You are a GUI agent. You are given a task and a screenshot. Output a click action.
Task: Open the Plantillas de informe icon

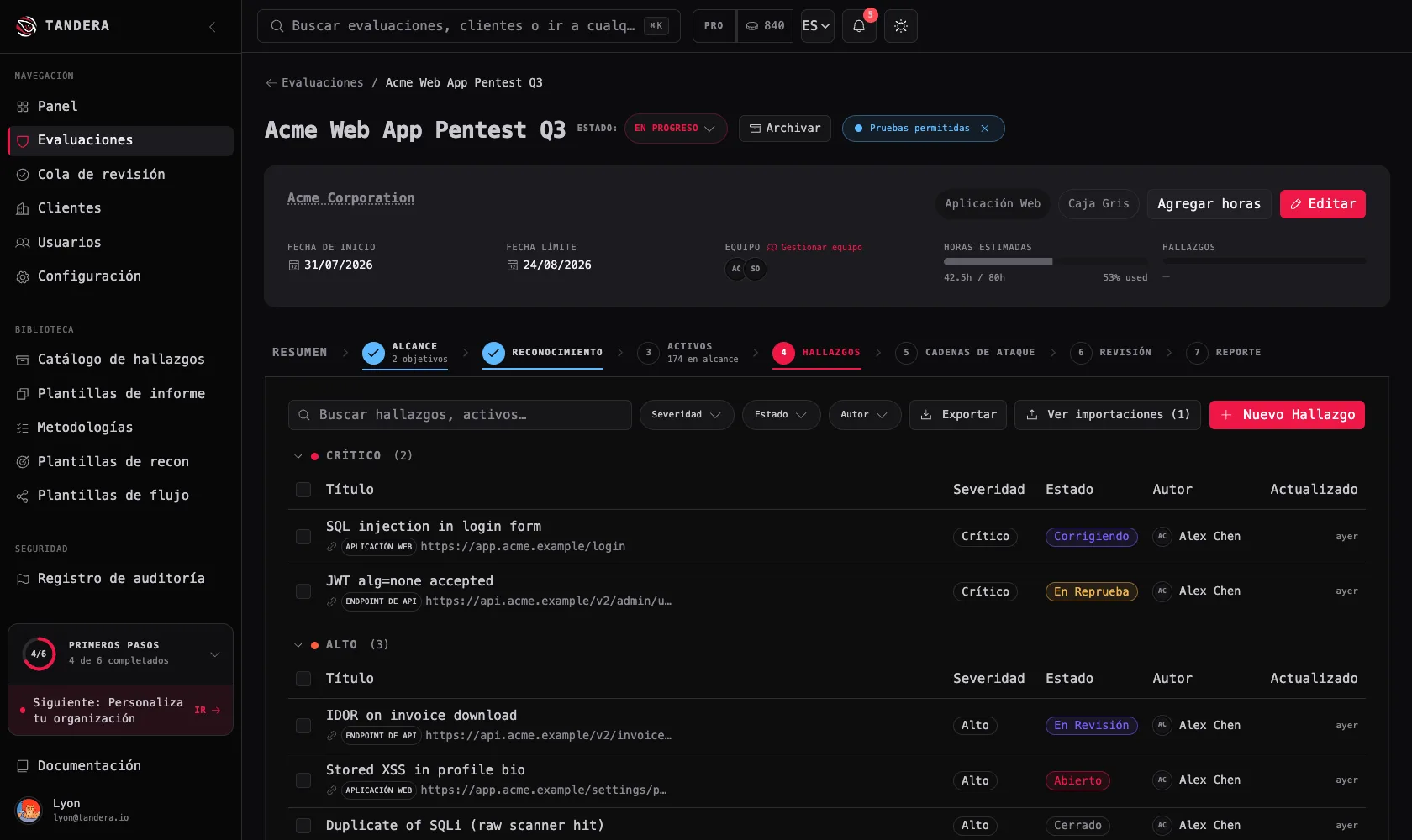(23, 394)
